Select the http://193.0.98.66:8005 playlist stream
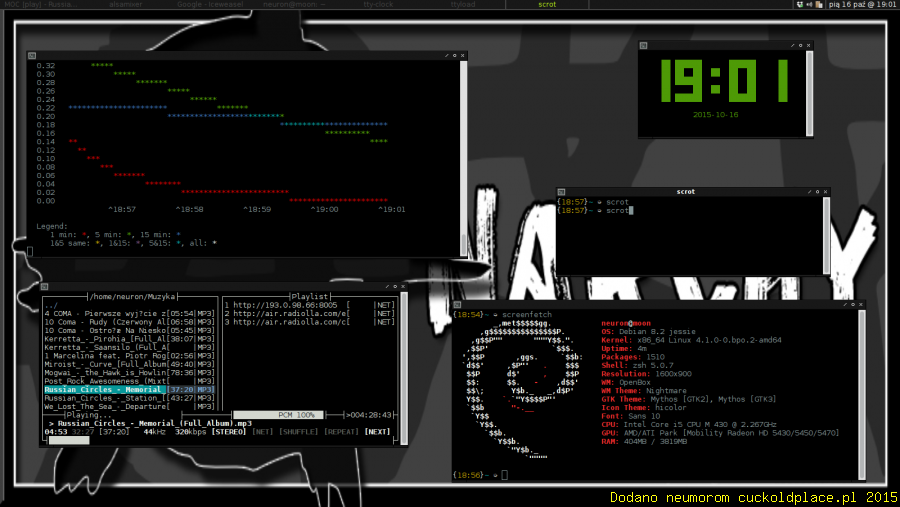The image size is (900, 507). pyautogui.click(x=290, y=305)
